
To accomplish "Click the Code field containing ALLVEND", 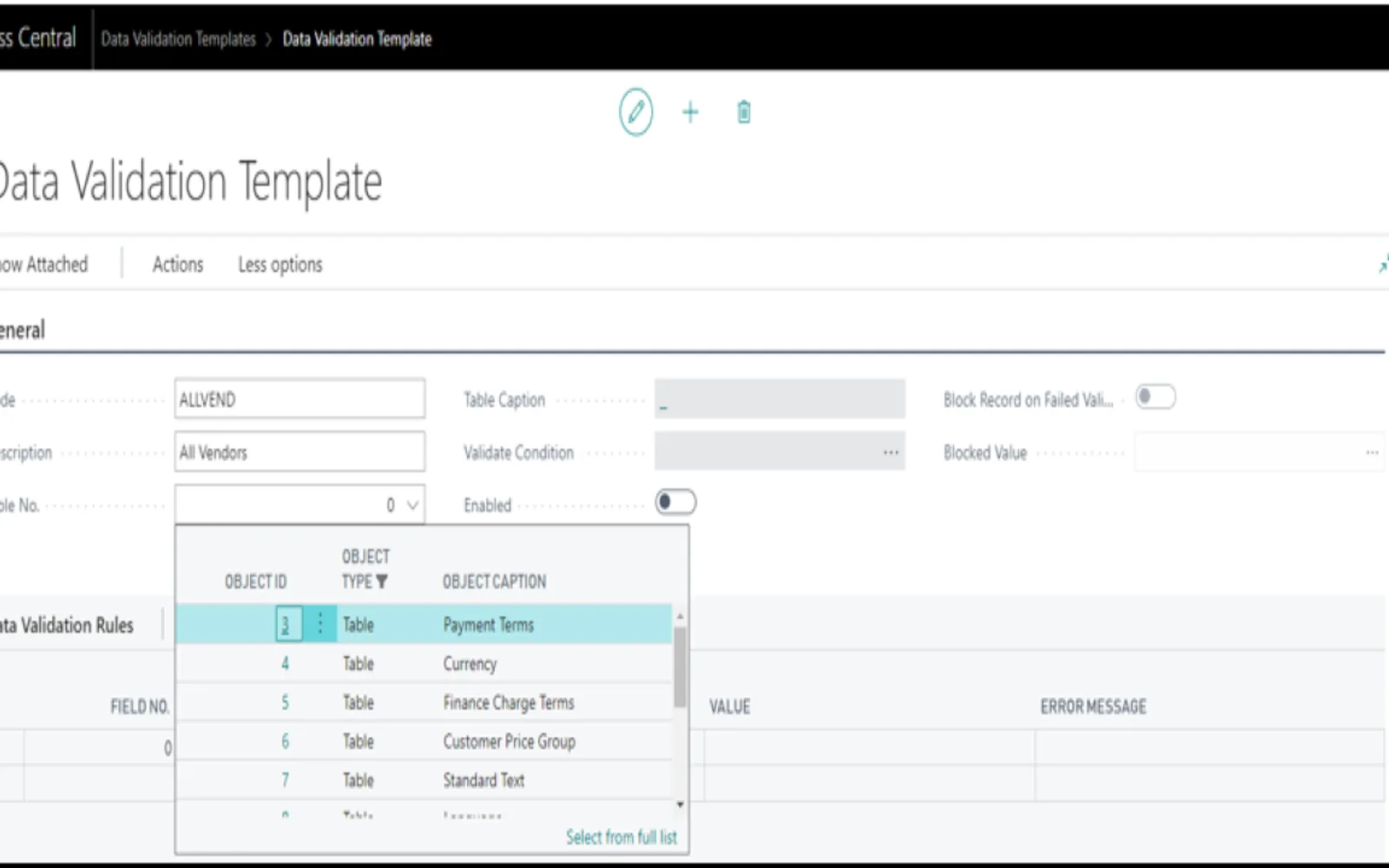I will [x=300, y=399].
